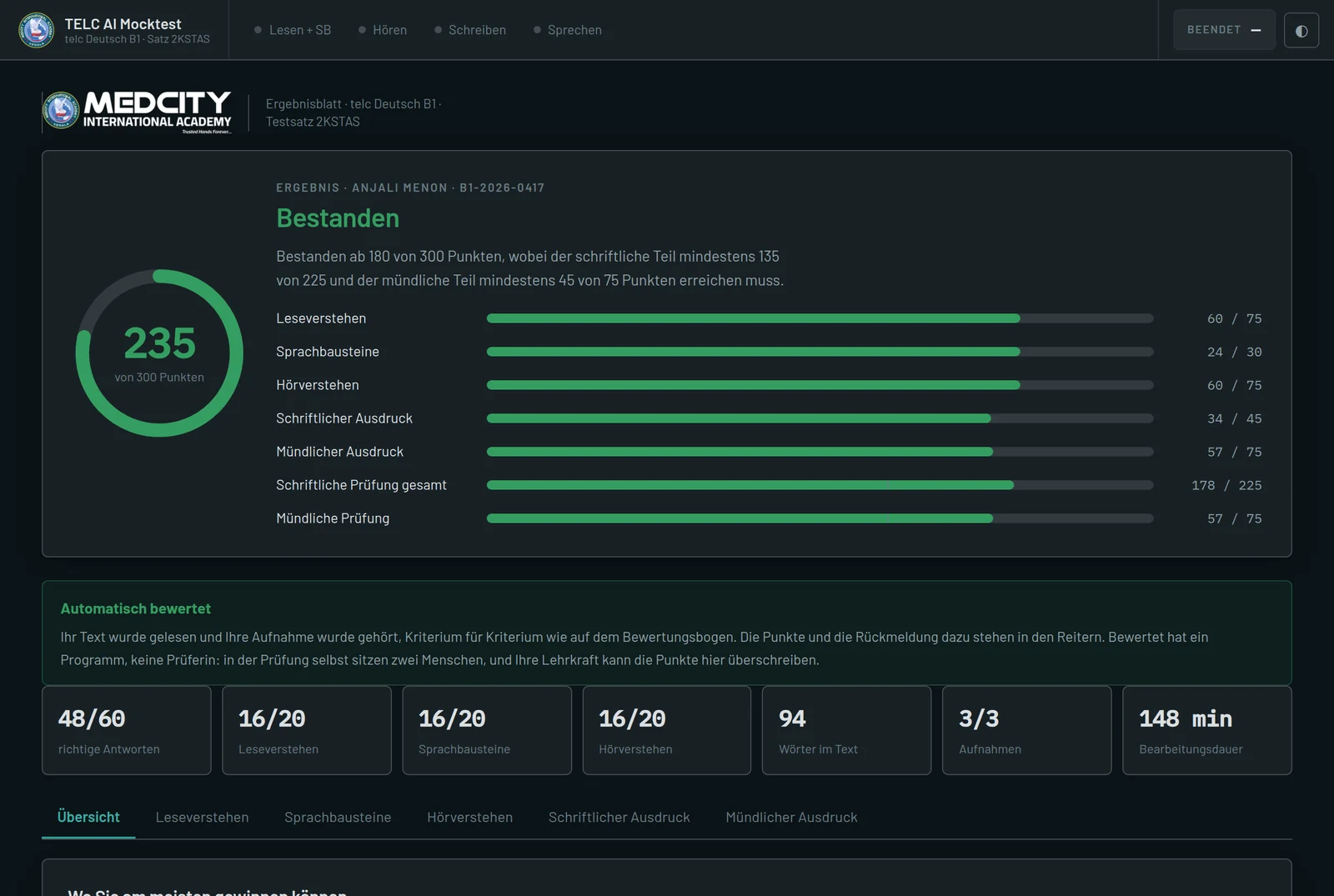Open the Hören section
1334x896 pixels.
(383, 30)
